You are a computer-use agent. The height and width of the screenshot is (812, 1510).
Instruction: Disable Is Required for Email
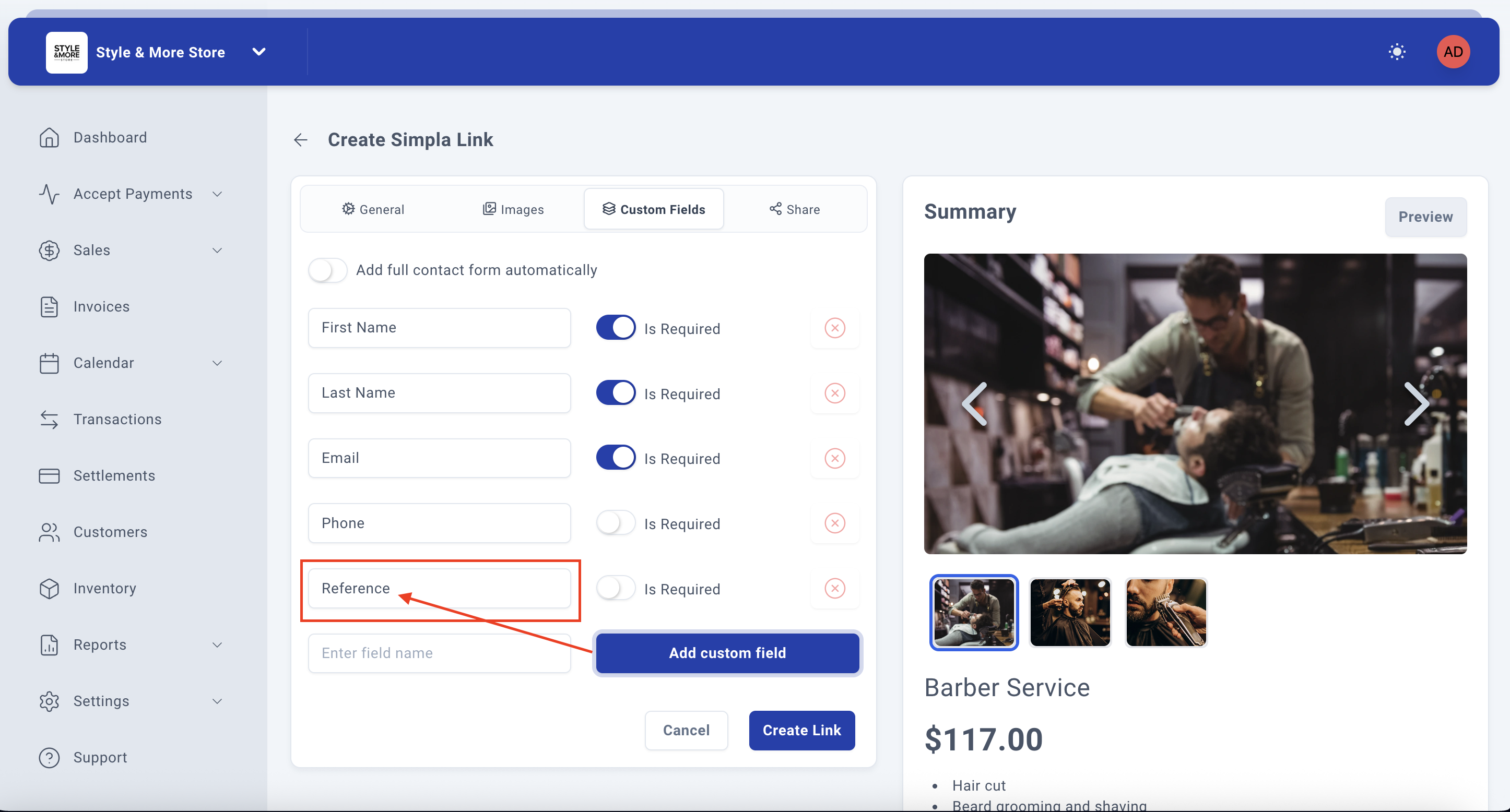[616, 458]
